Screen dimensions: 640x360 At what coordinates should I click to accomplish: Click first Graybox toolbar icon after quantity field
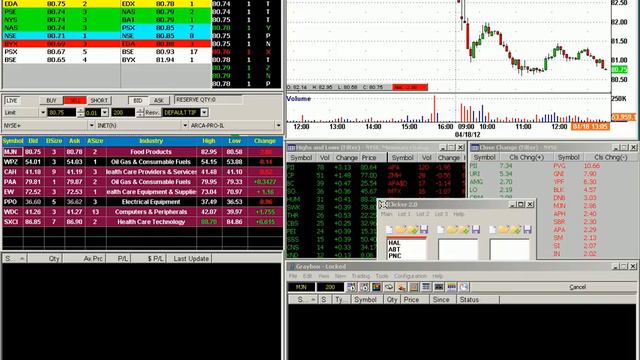coord(351,287)
